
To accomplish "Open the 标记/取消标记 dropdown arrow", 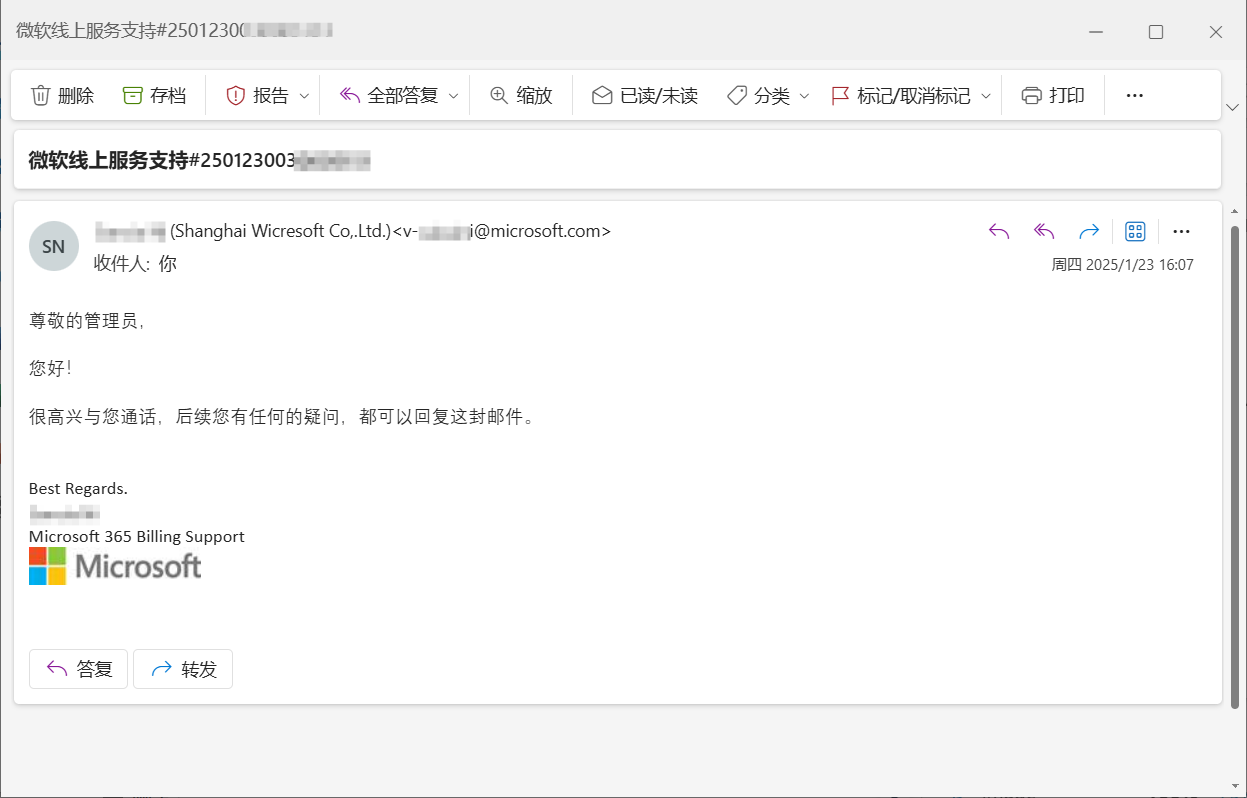I will tap(986, 96).
